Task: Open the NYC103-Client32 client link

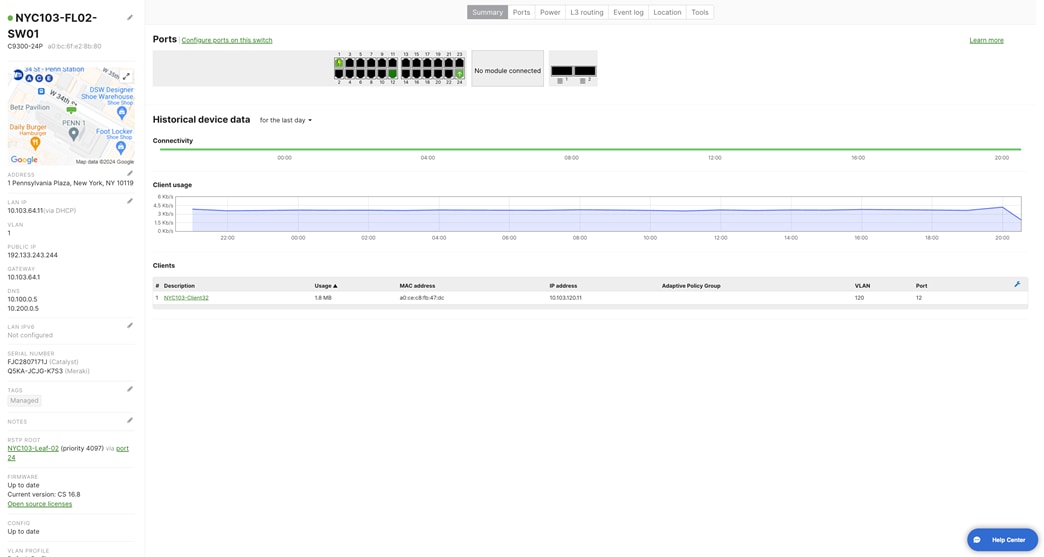Action: [186, 297]
